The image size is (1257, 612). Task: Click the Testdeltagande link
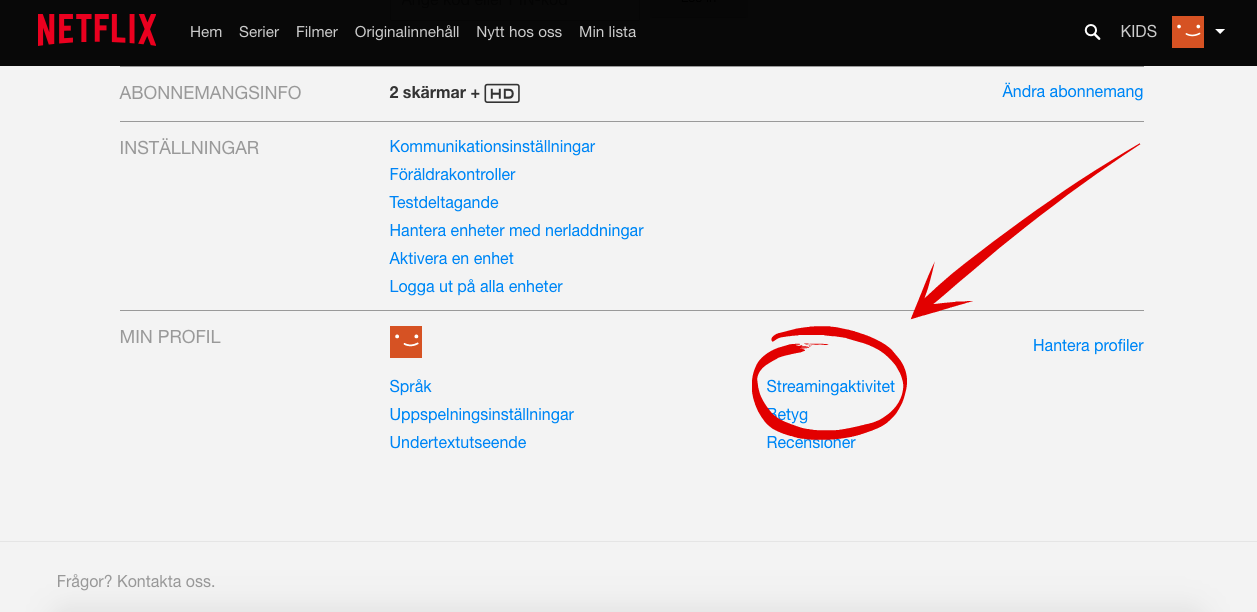(444, 202)
